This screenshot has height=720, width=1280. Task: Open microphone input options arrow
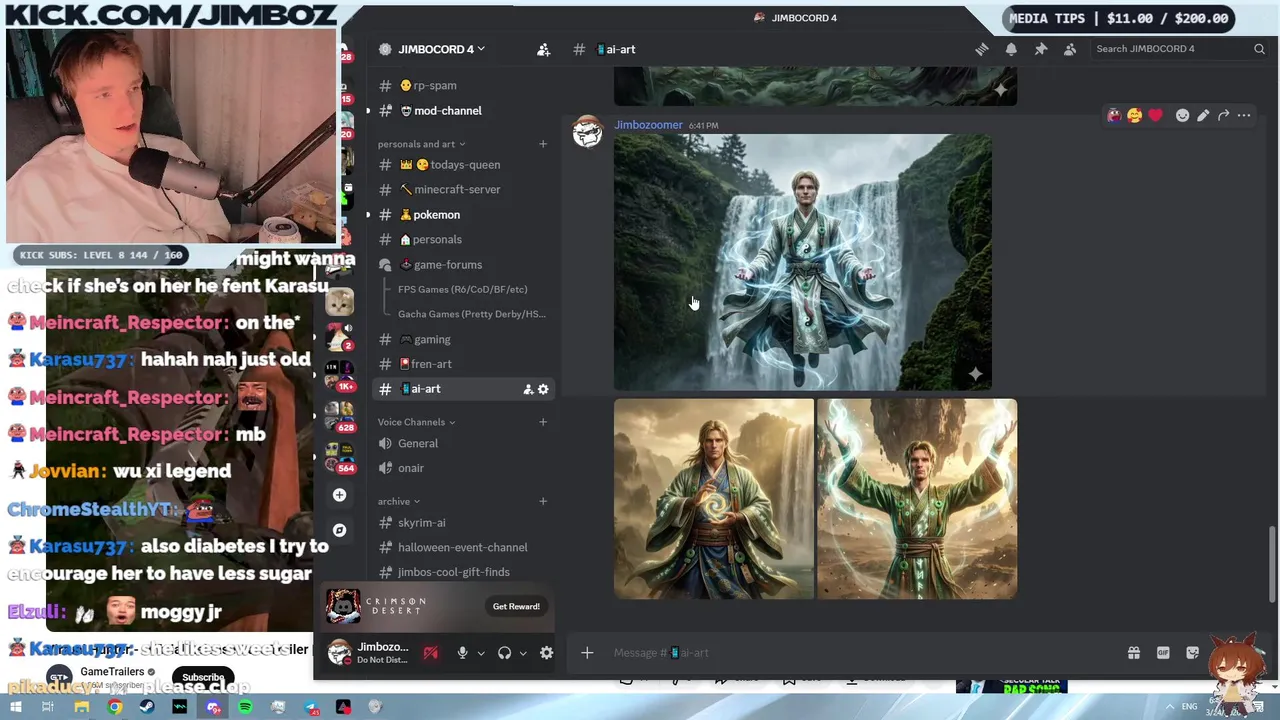480,653
